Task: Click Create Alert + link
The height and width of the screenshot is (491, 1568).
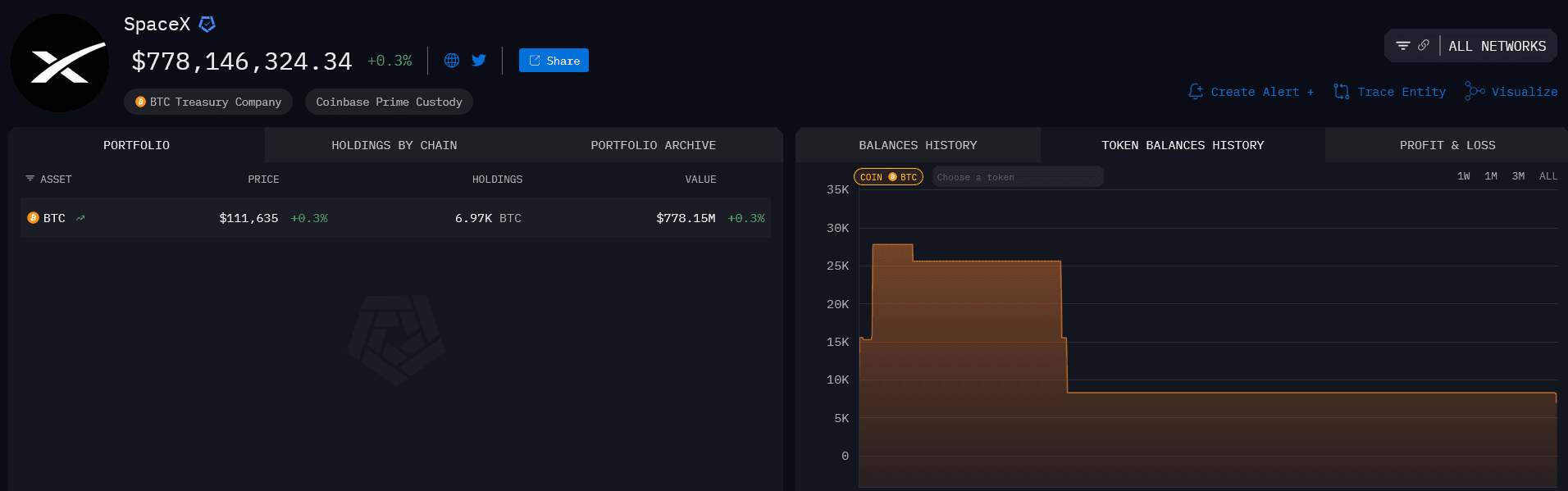Action: [1262, 92]
